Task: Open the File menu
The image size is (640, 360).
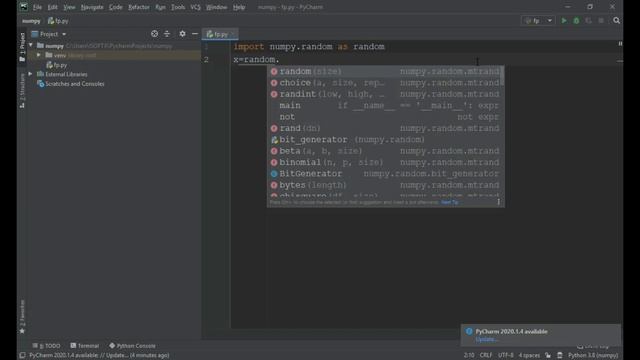Action: click(x=37, y=7)
